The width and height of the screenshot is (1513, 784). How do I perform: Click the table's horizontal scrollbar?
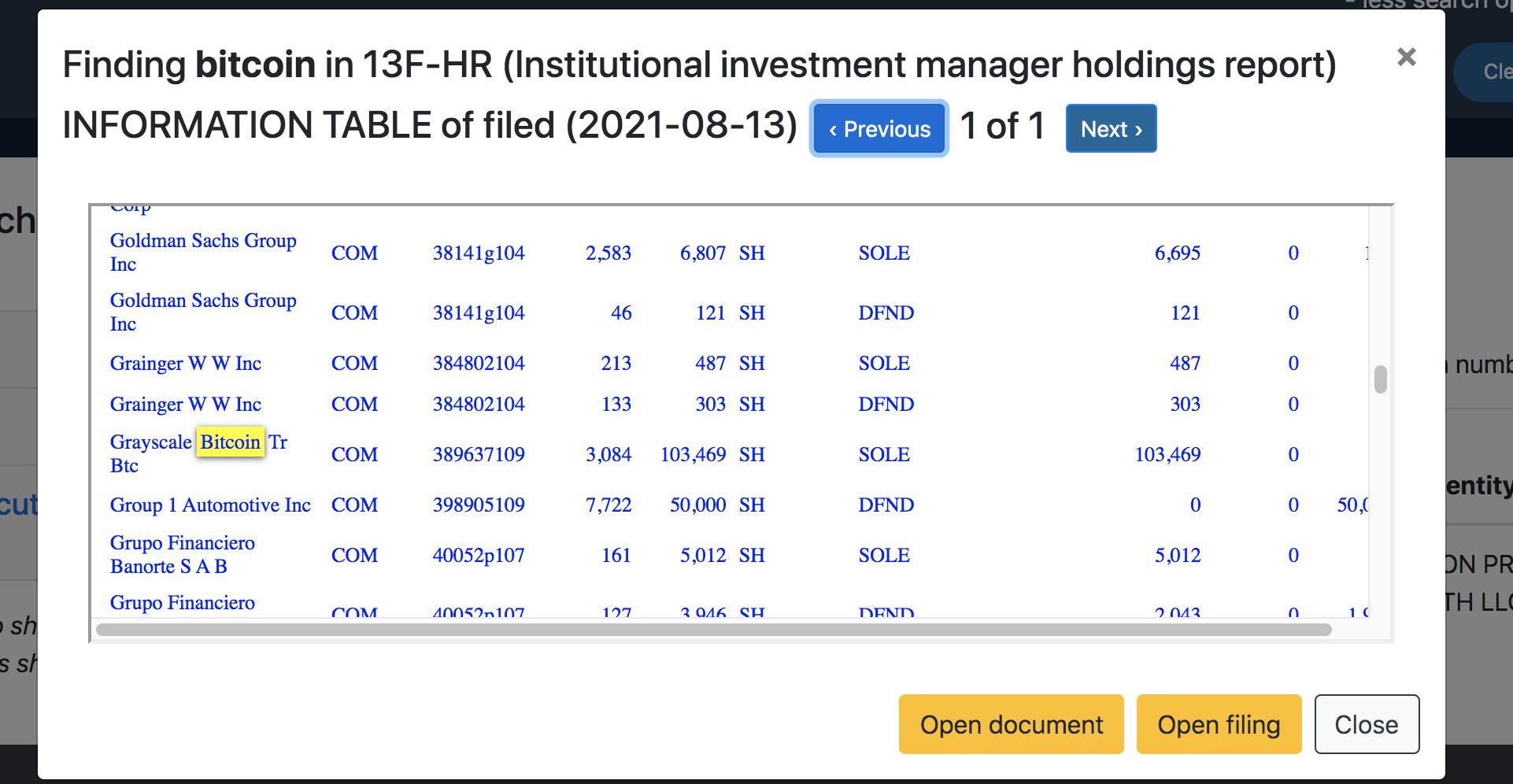tap(712, 630)
